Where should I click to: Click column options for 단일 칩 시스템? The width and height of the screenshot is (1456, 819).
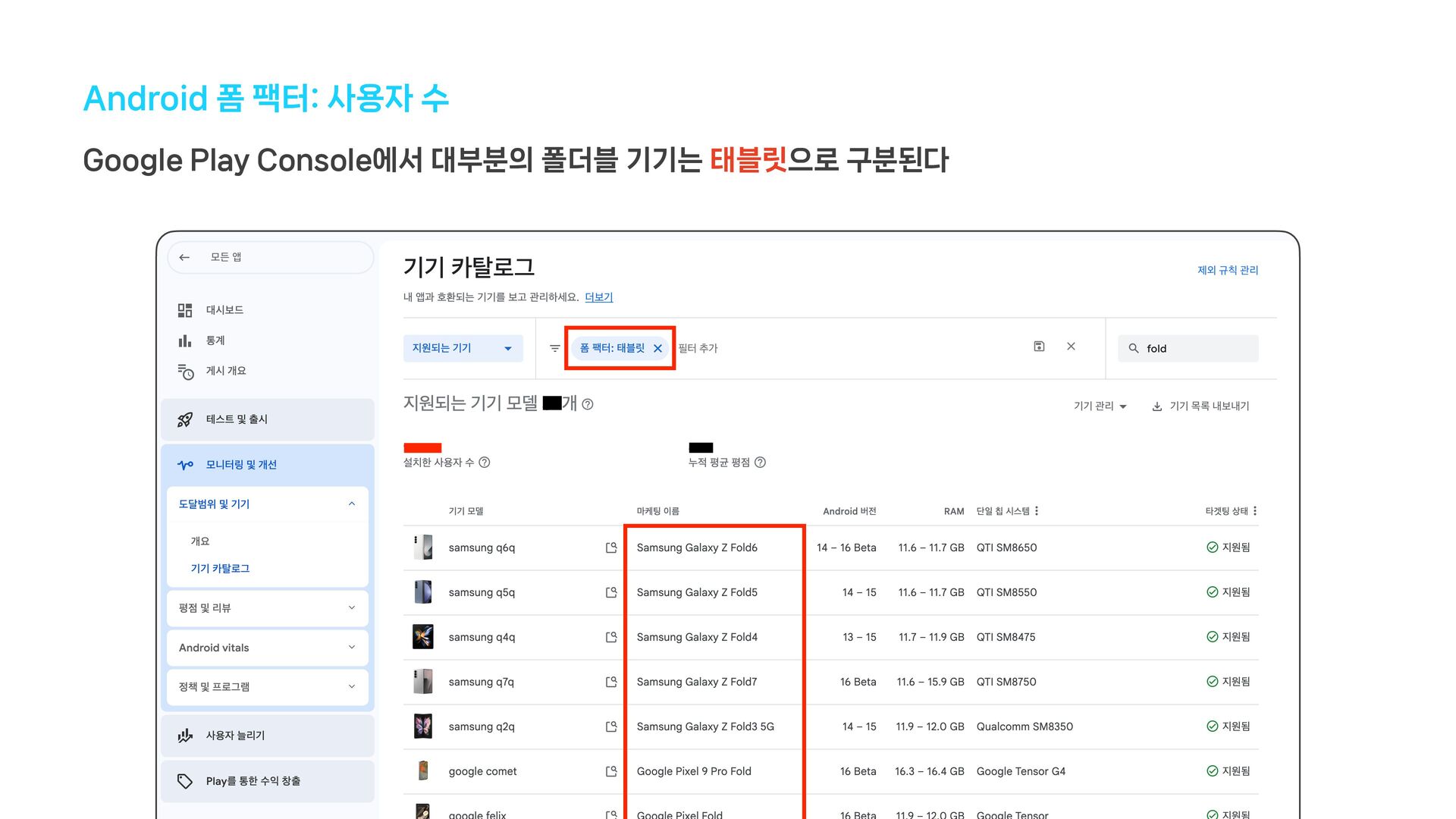pos(1037,511)
